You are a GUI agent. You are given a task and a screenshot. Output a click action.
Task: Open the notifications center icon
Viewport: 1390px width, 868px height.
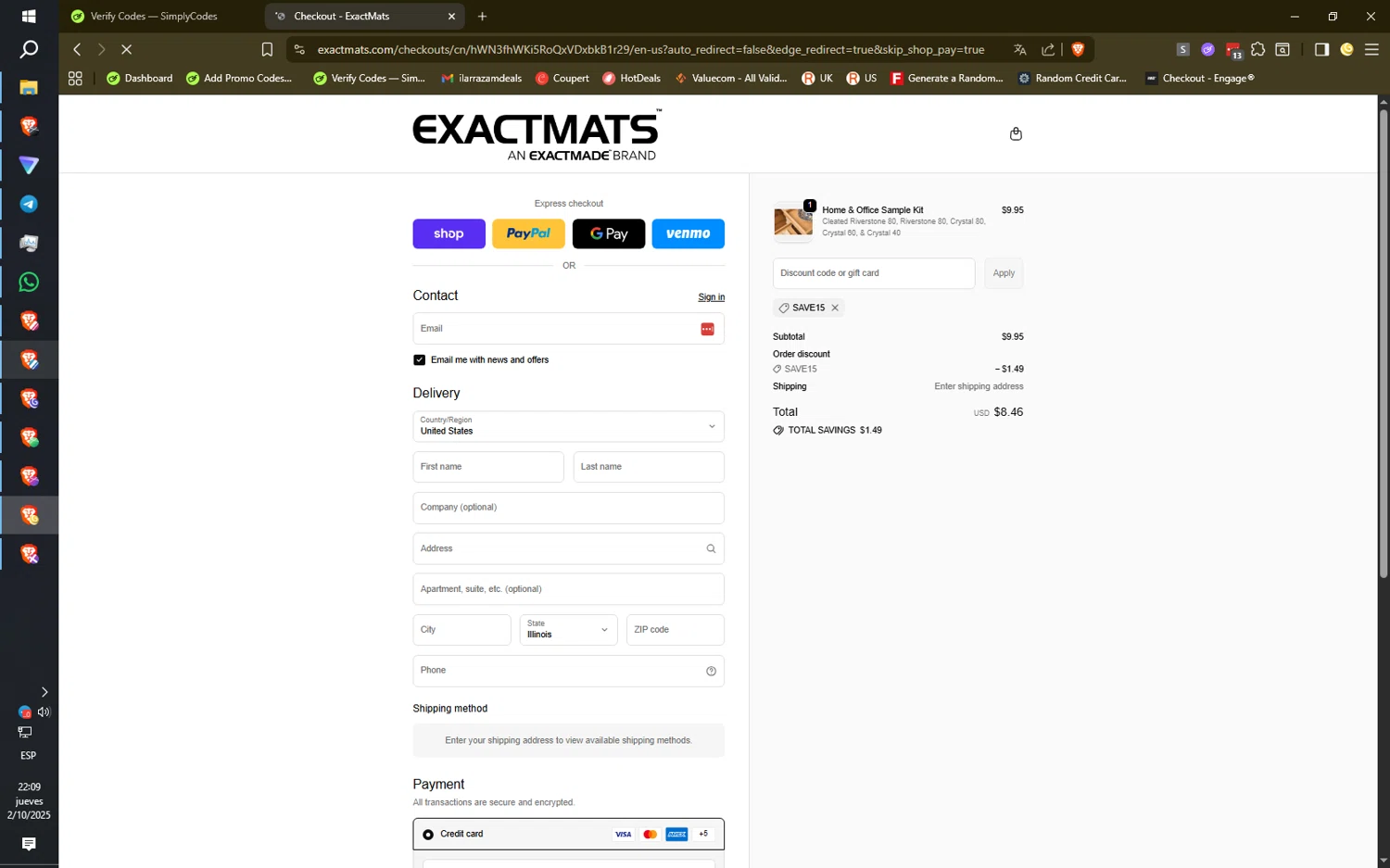29,844
